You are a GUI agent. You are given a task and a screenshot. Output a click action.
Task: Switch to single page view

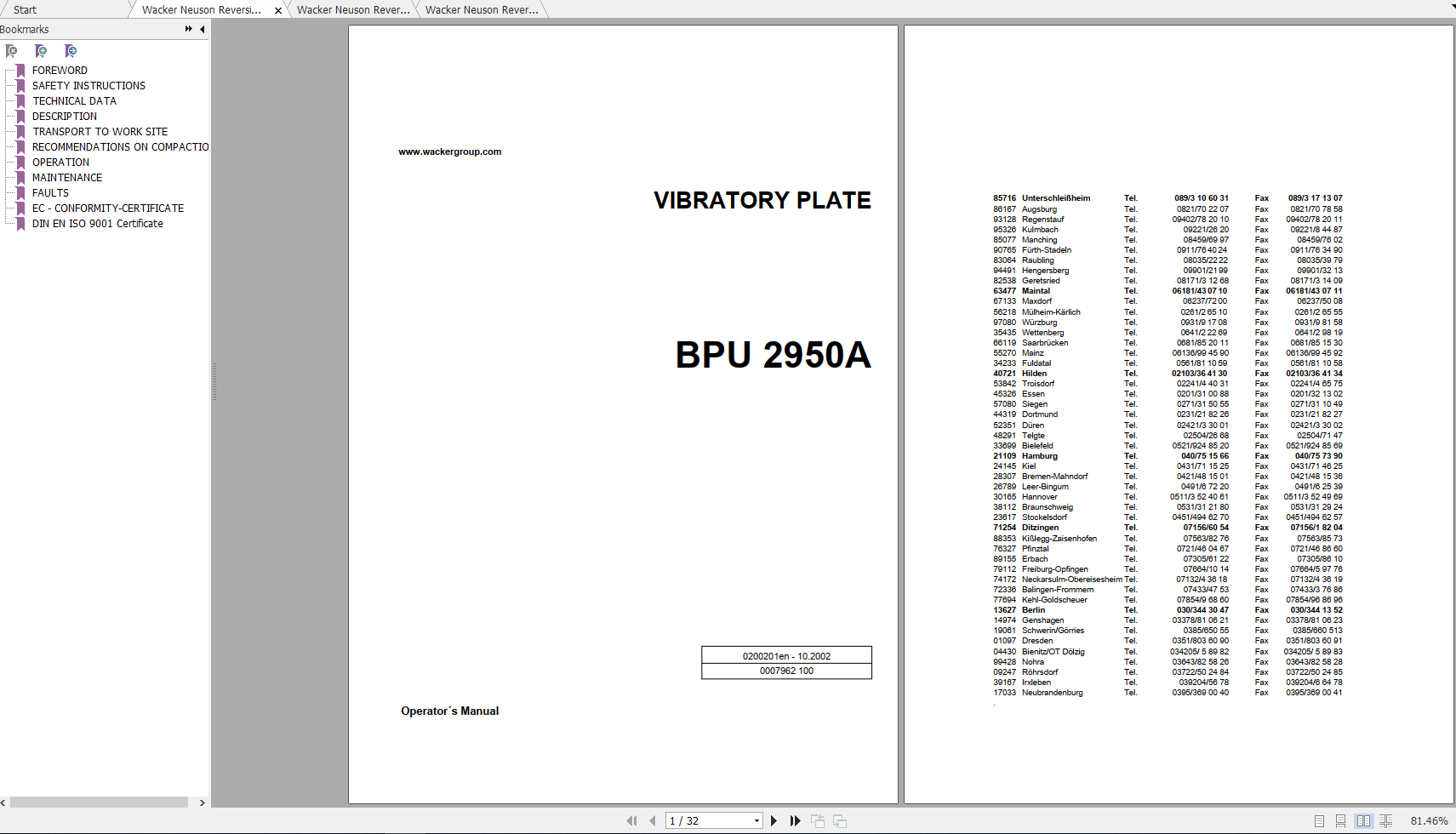tap(1319, 820)
